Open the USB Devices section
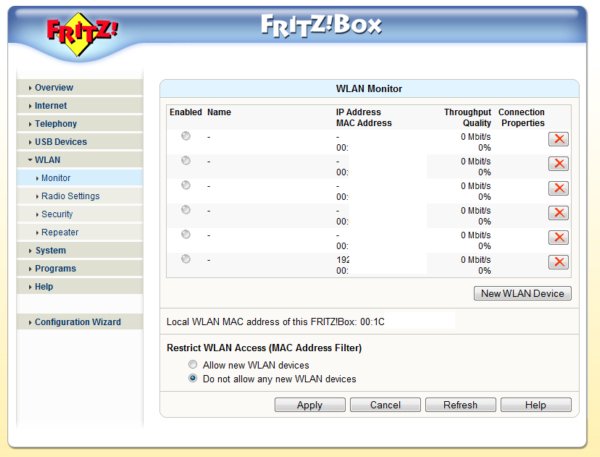600x457 pixels. (60, 142)
